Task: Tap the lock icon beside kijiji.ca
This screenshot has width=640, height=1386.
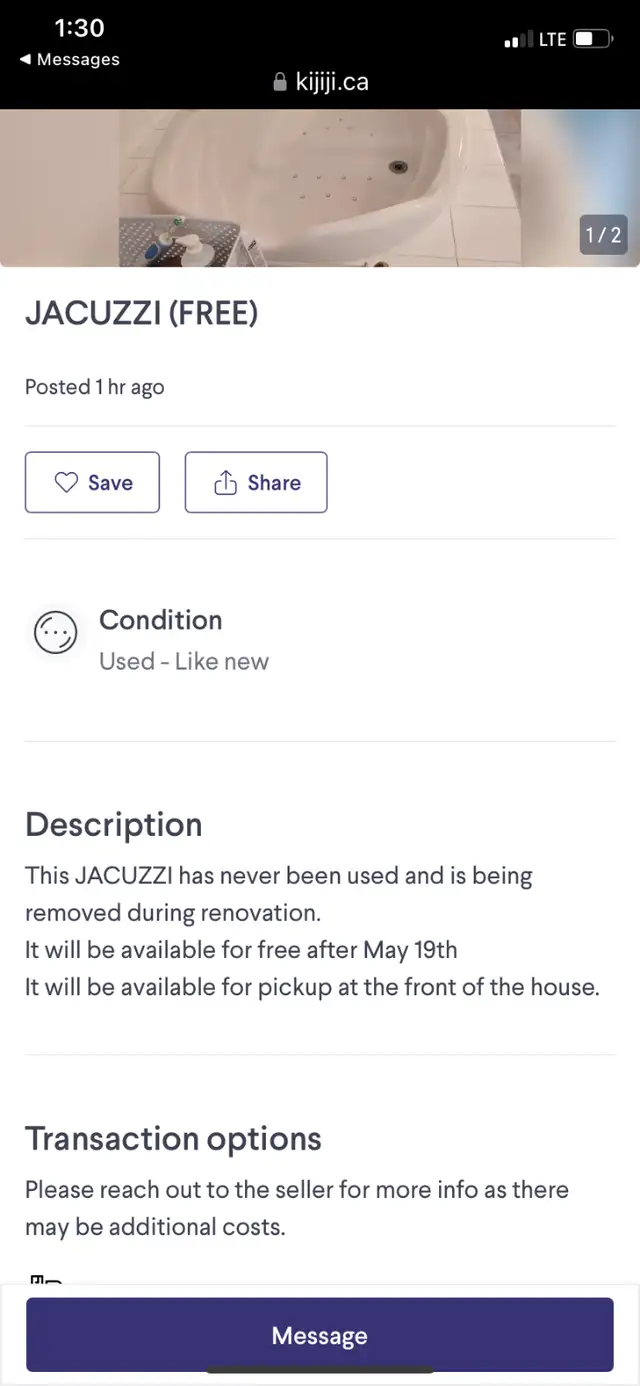Action: coord(280,83)
